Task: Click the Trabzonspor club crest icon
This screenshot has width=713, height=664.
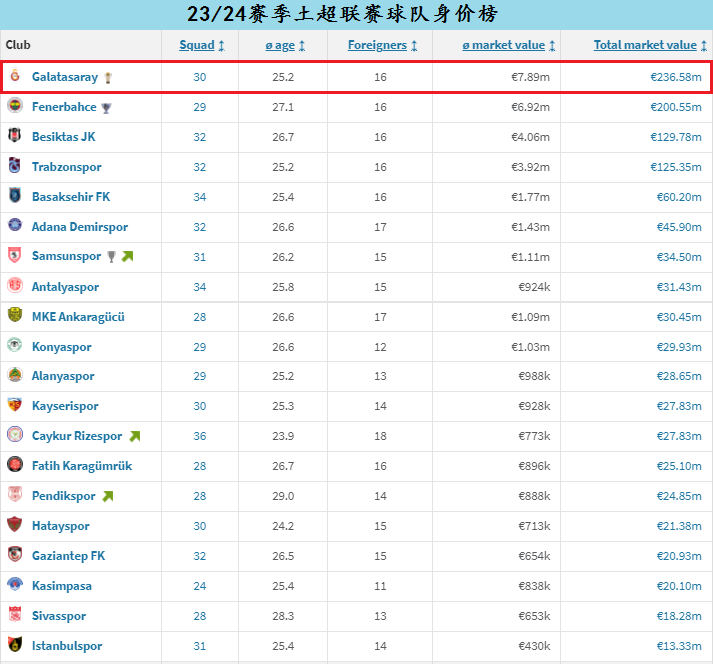Action: click(x=15, y=165)
